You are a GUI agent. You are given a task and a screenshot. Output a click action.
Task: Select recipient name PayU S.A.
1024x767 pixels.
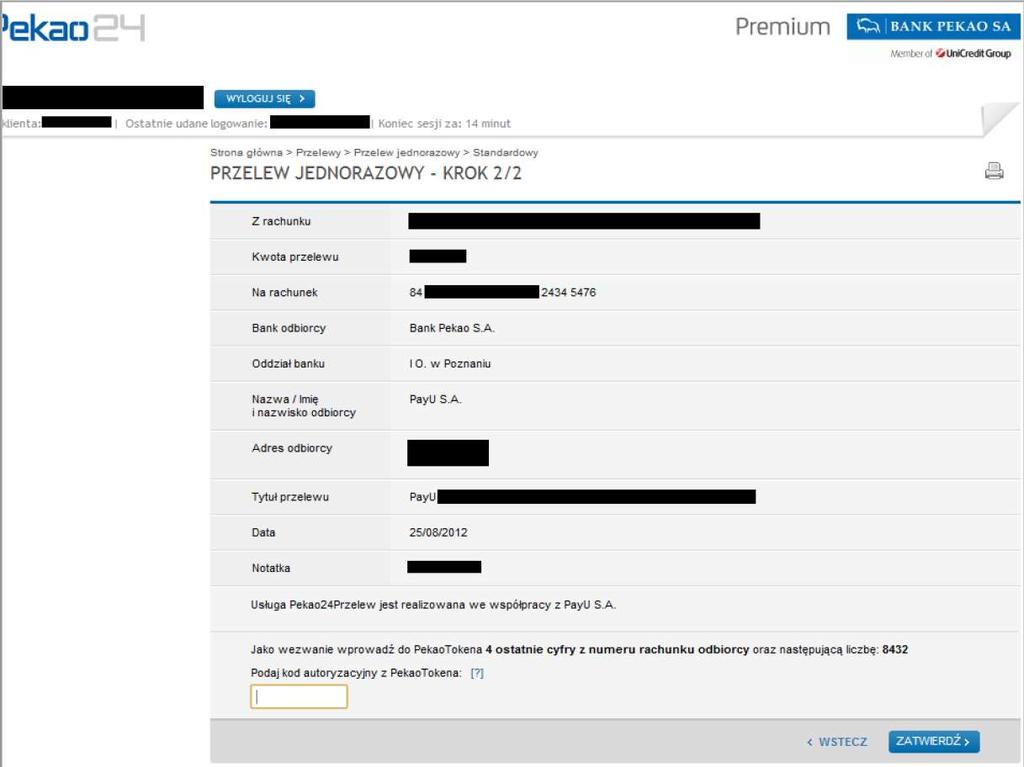(436, 399)
